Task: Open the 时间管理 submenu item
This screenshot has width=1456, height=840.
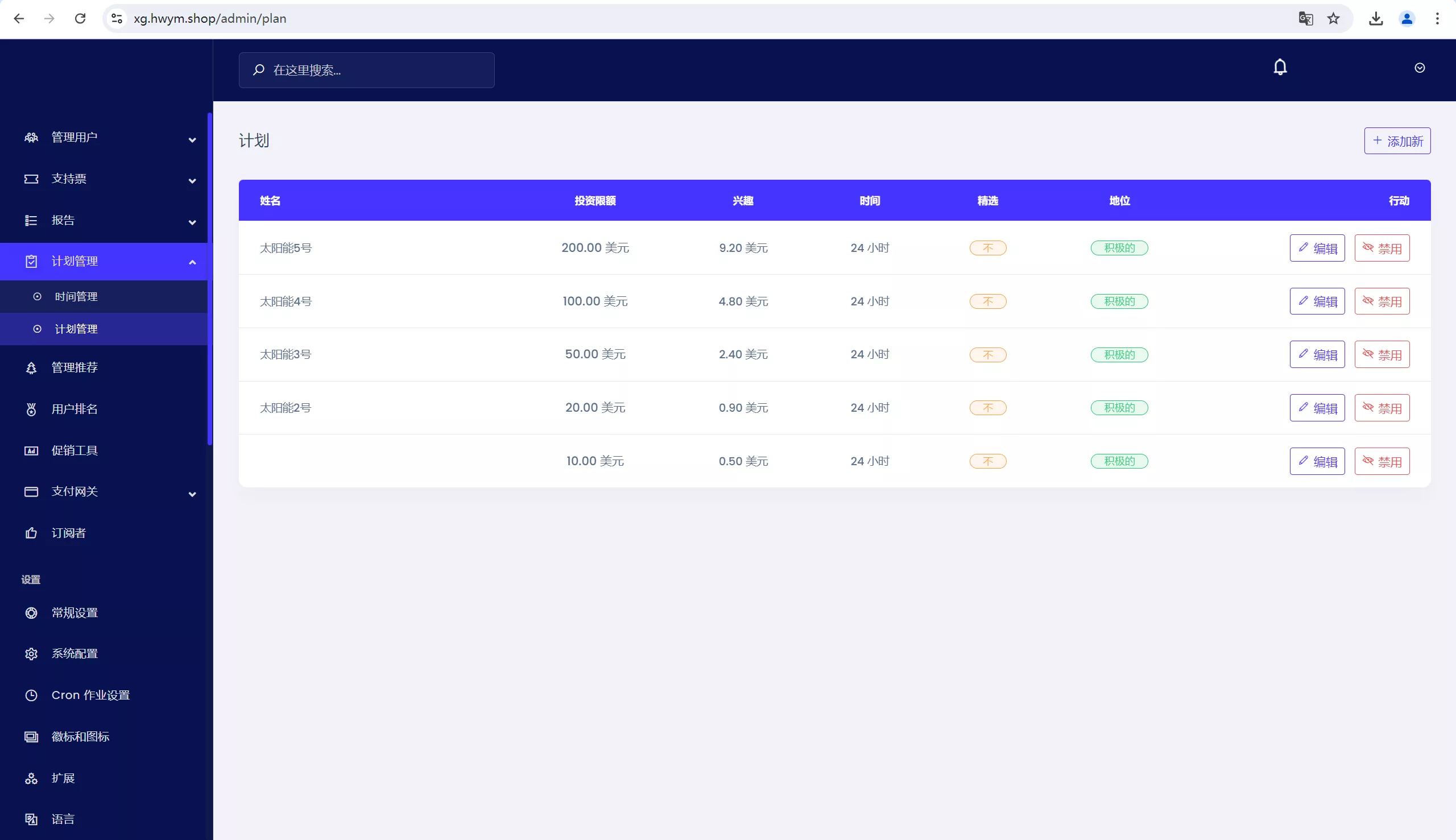Action: click(x=76, y=296)
